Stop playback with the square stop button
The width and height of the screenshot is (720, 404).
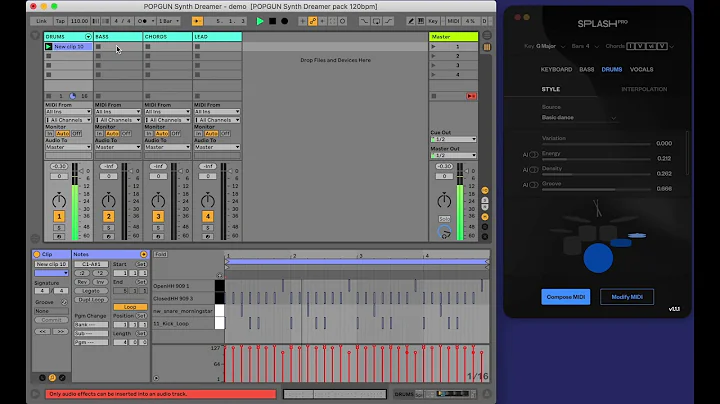point(272,21)
